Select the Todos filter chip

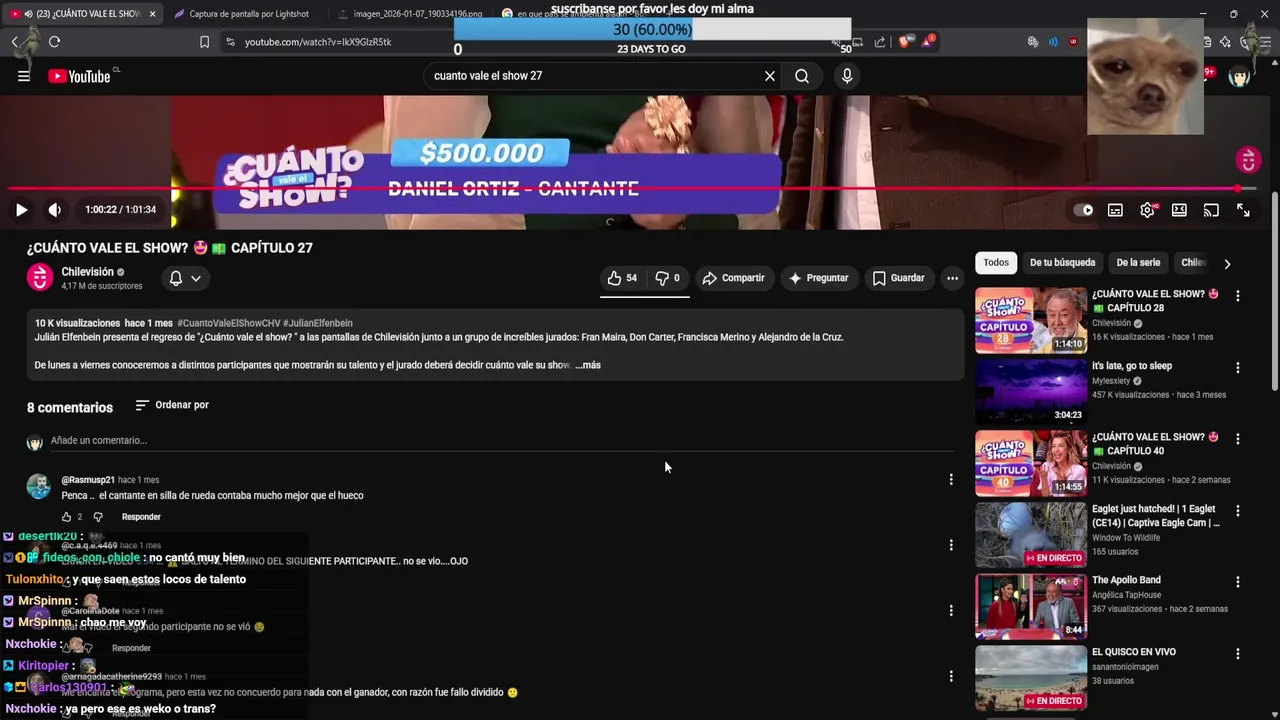click(996, 263)
